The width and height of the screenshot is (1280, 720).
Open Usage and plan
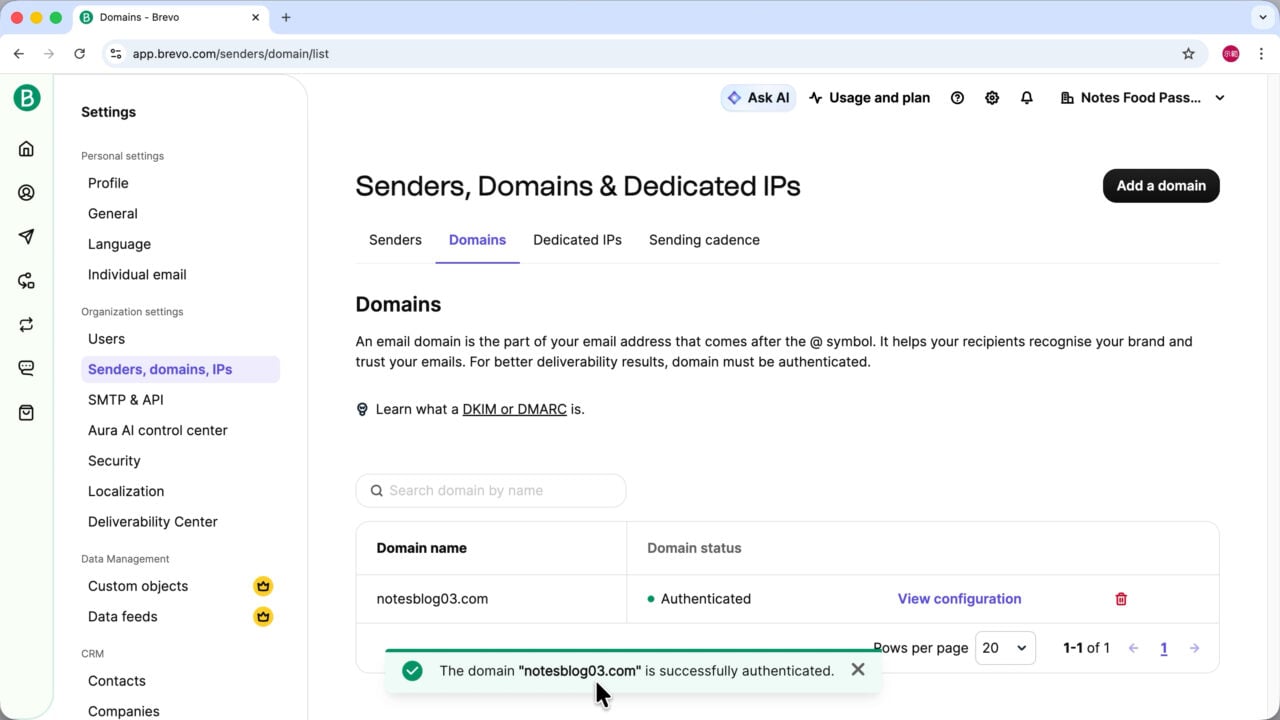[869, 98]
